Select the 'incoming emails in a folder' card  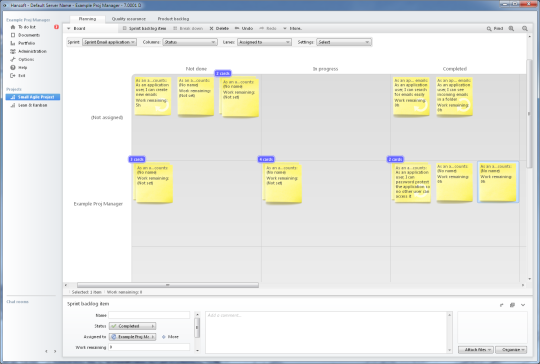(x=454, y=96)
